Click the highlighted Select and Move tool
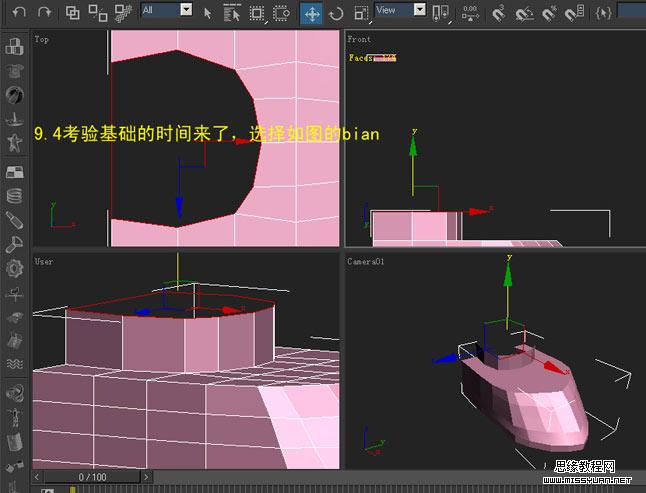The height and width of the screenshot is (493, 646). click(x=311, y=14)
